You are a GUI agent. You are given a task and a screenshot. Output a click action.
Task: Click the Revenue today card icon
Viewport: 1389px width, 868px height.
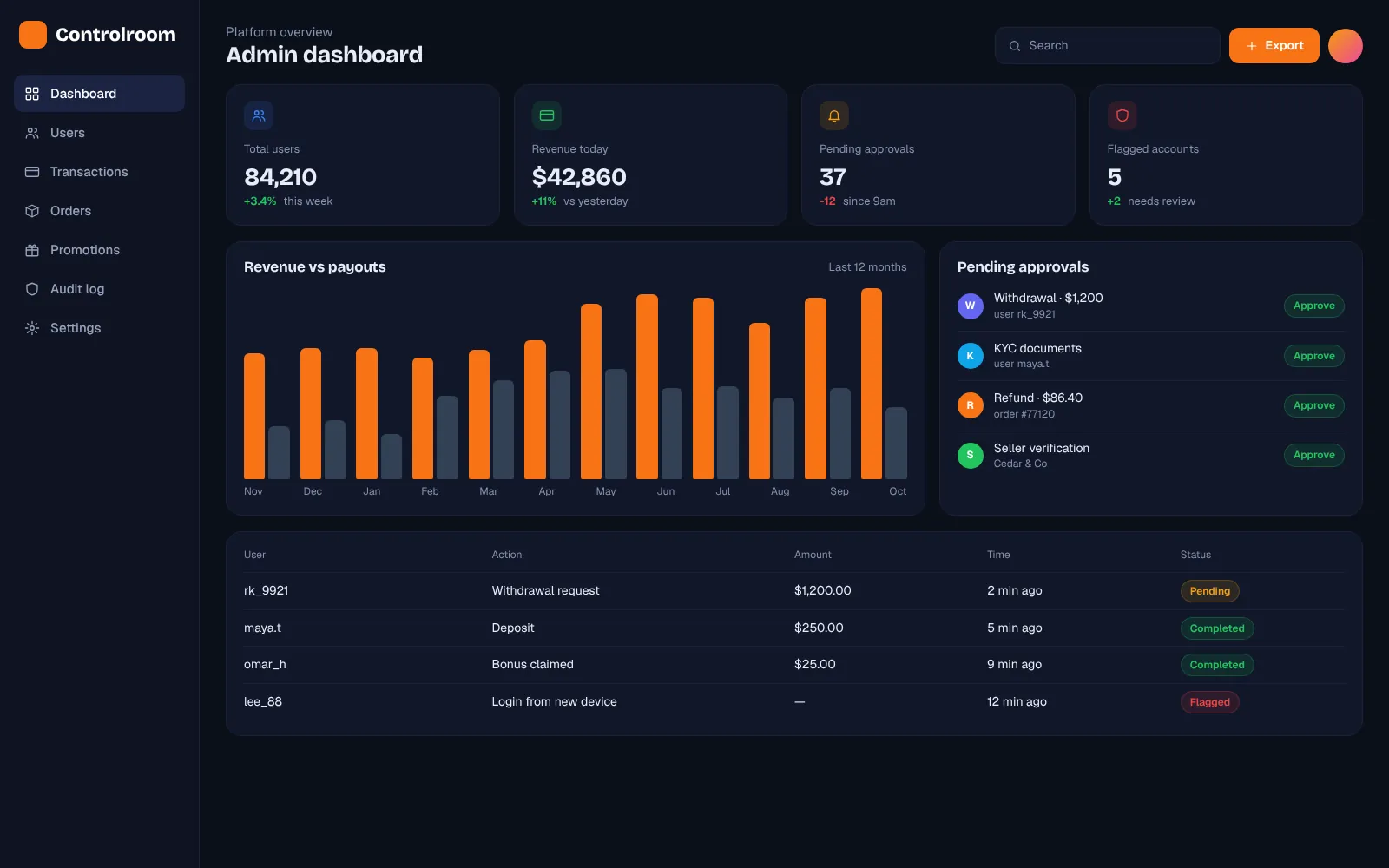click(x=547, y=115)
